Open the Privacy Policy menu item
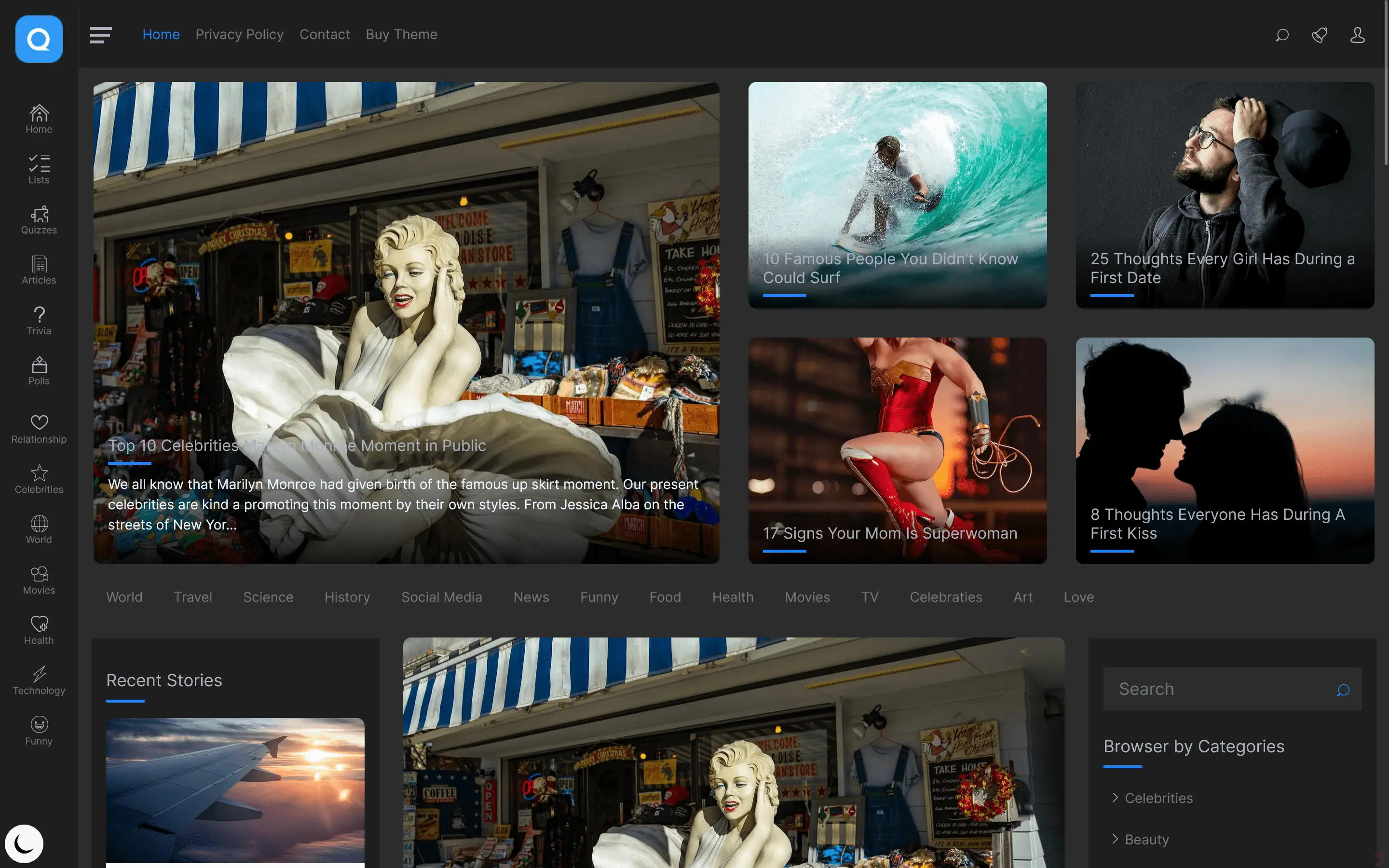This screenshot has width=1389, height=868. click(x=239, y=34)
